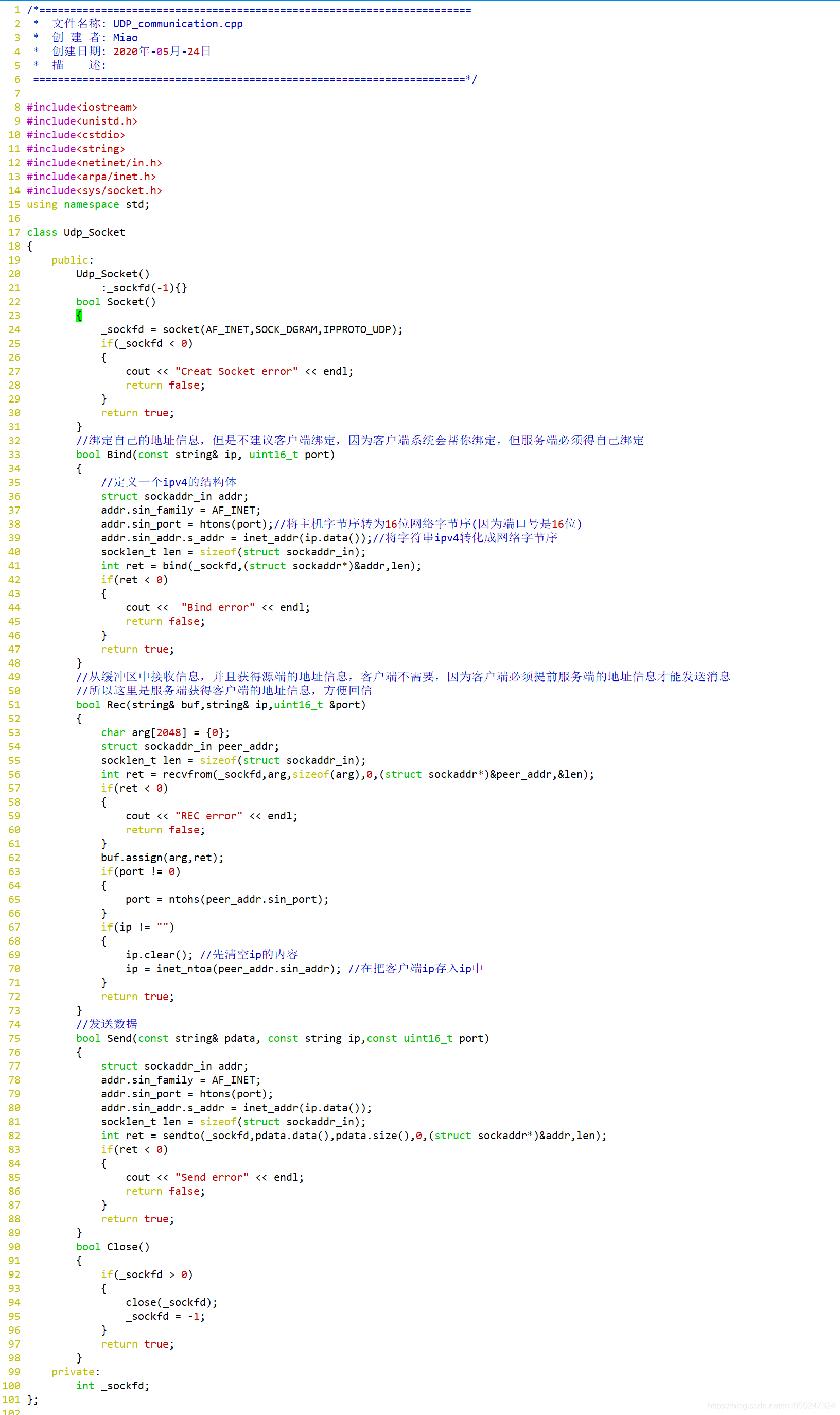
Task: Click the 'char arg[2048] = {0};' line
Action: click(x=165, y=732)
